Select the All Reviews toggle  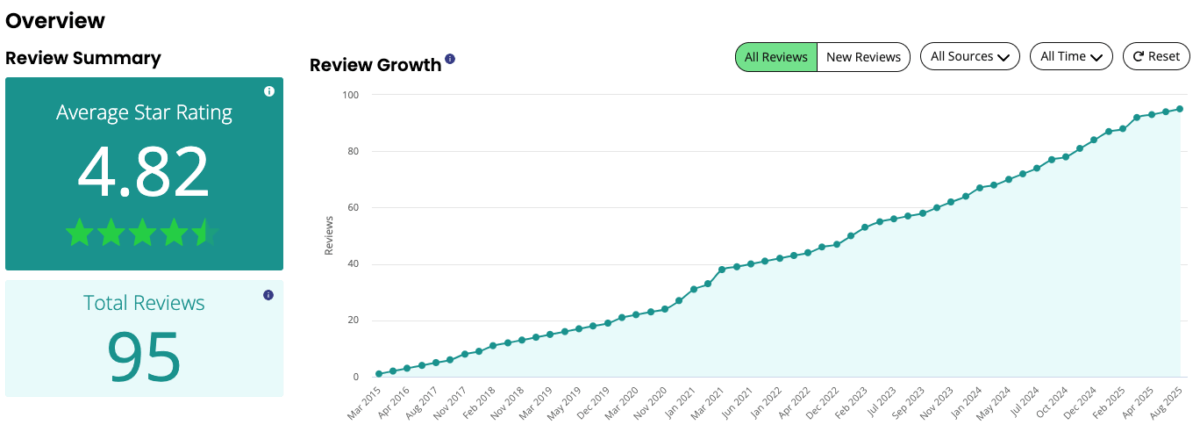(x=777, y=57)
